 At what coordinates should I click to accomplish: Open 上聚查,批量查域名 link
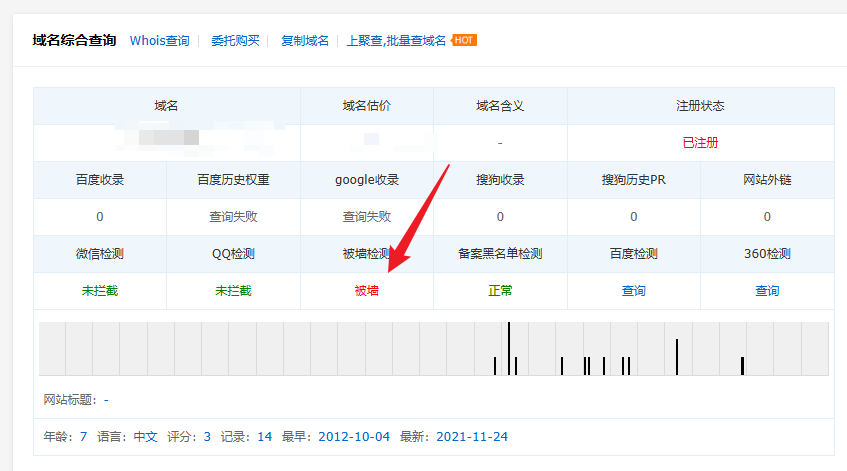pos(396,41)
